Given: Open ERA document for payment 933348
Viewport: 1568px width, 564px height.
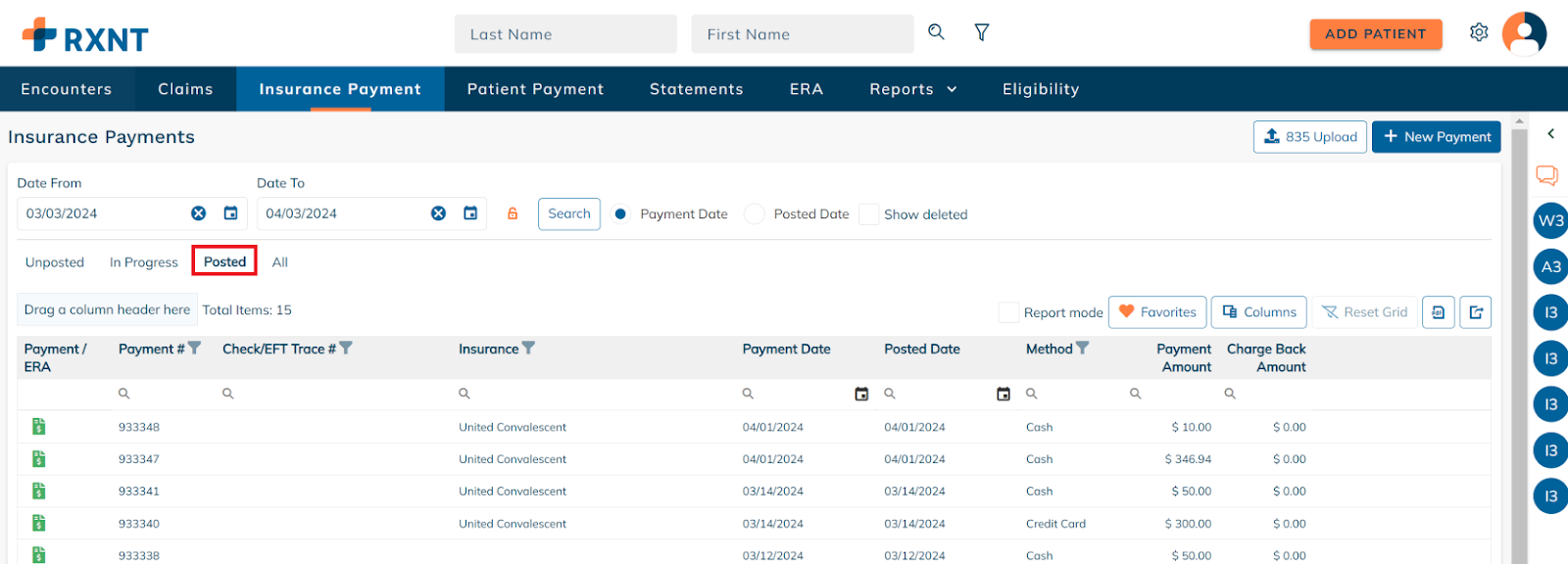Looking at the screenshot, I should [x=38, y=427].
